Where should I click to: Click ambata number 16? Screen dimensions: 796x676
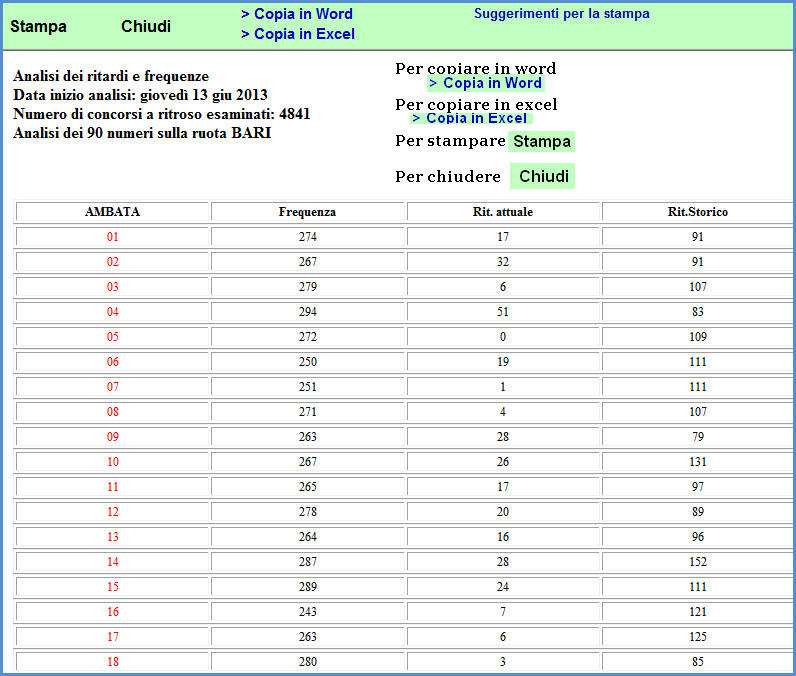(113, 612)
